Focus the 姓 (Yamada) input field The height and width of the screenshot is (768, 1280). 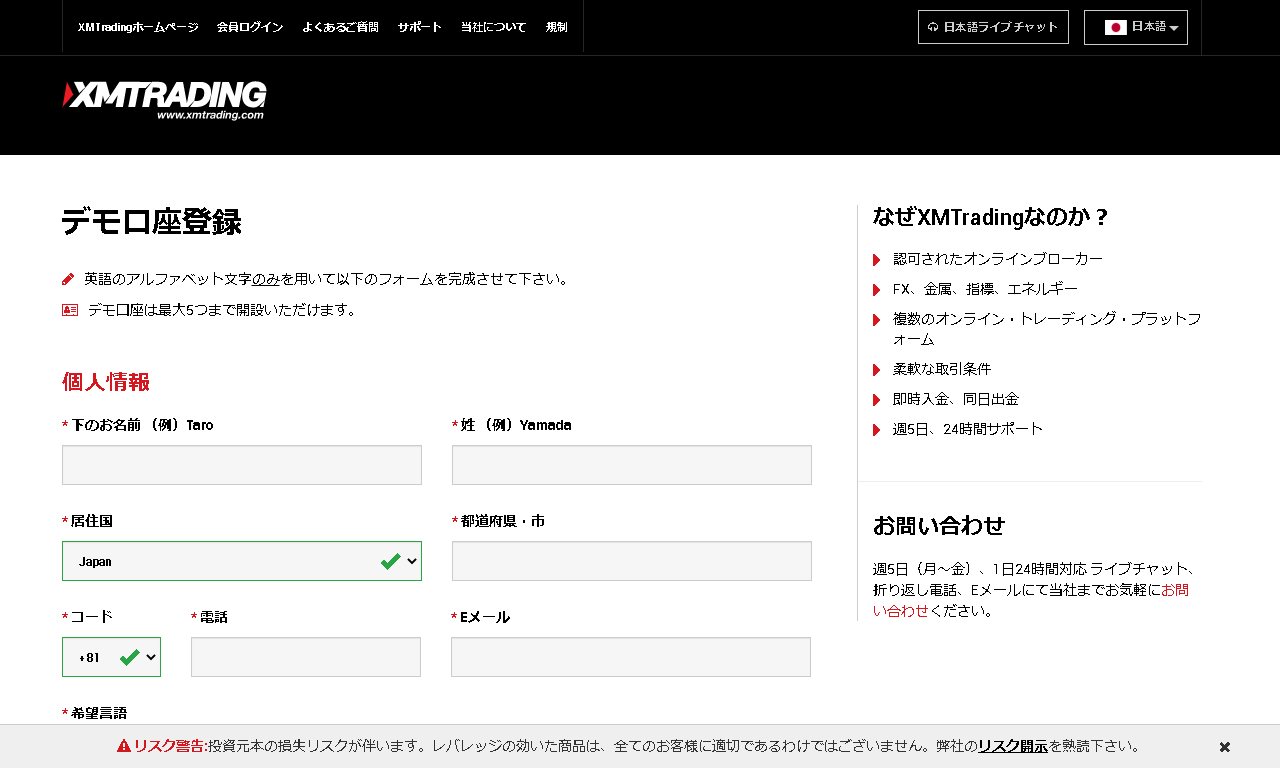(x=632, y=465)
